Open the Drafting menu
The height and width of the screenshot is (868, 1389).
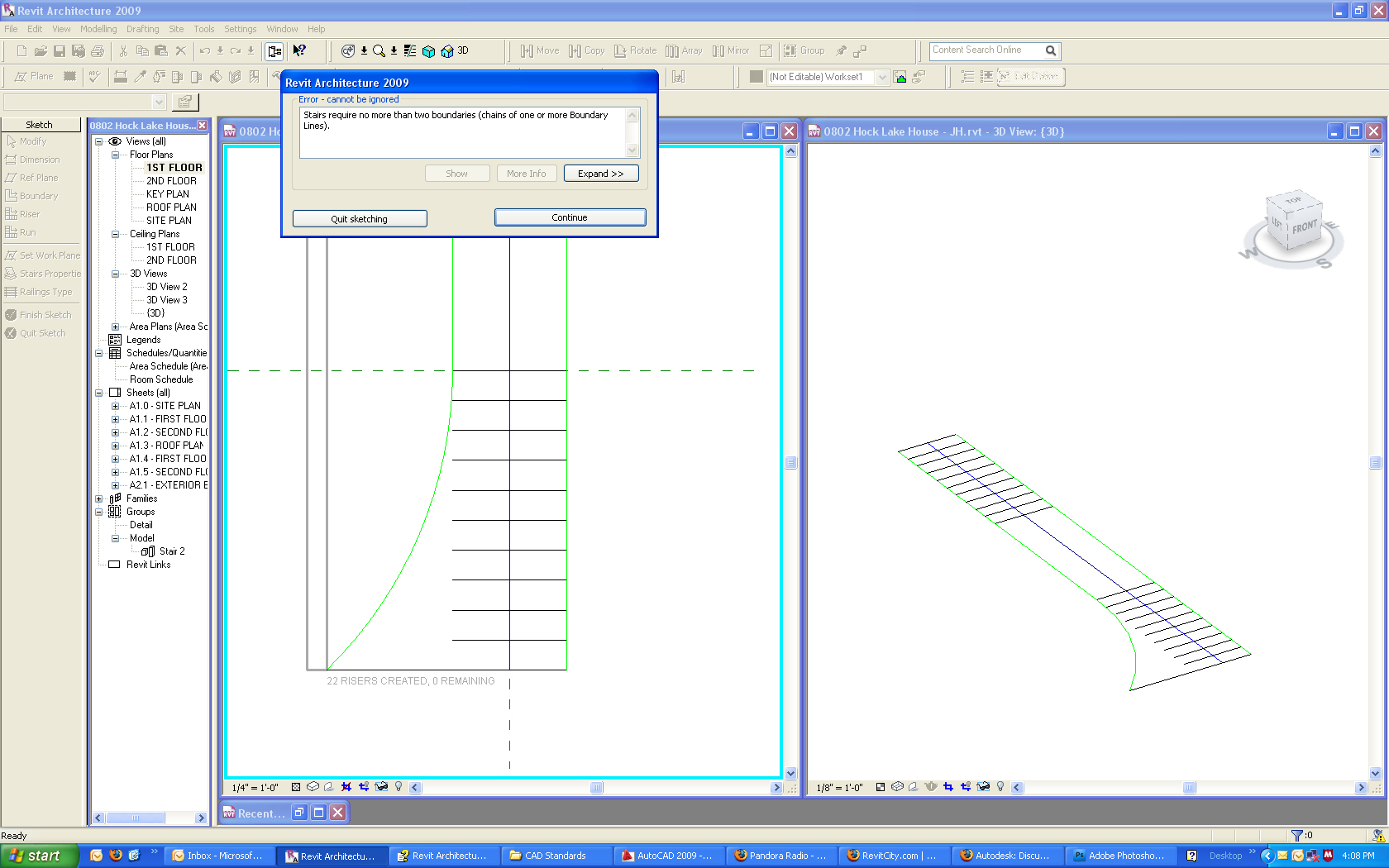[x=142, y=29]
